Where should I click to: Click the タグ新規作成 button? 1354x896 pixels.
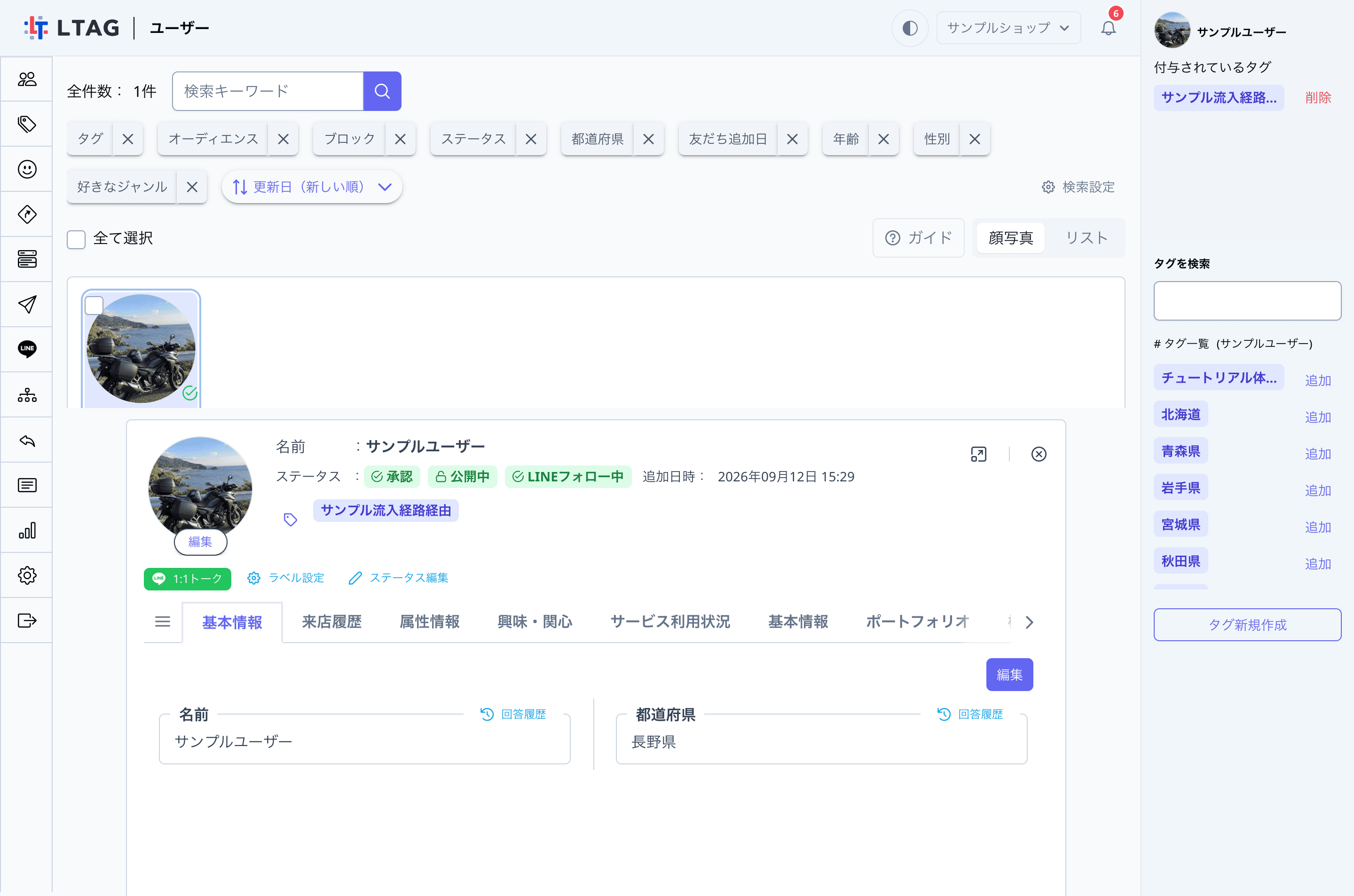(x=1247, y=625)
